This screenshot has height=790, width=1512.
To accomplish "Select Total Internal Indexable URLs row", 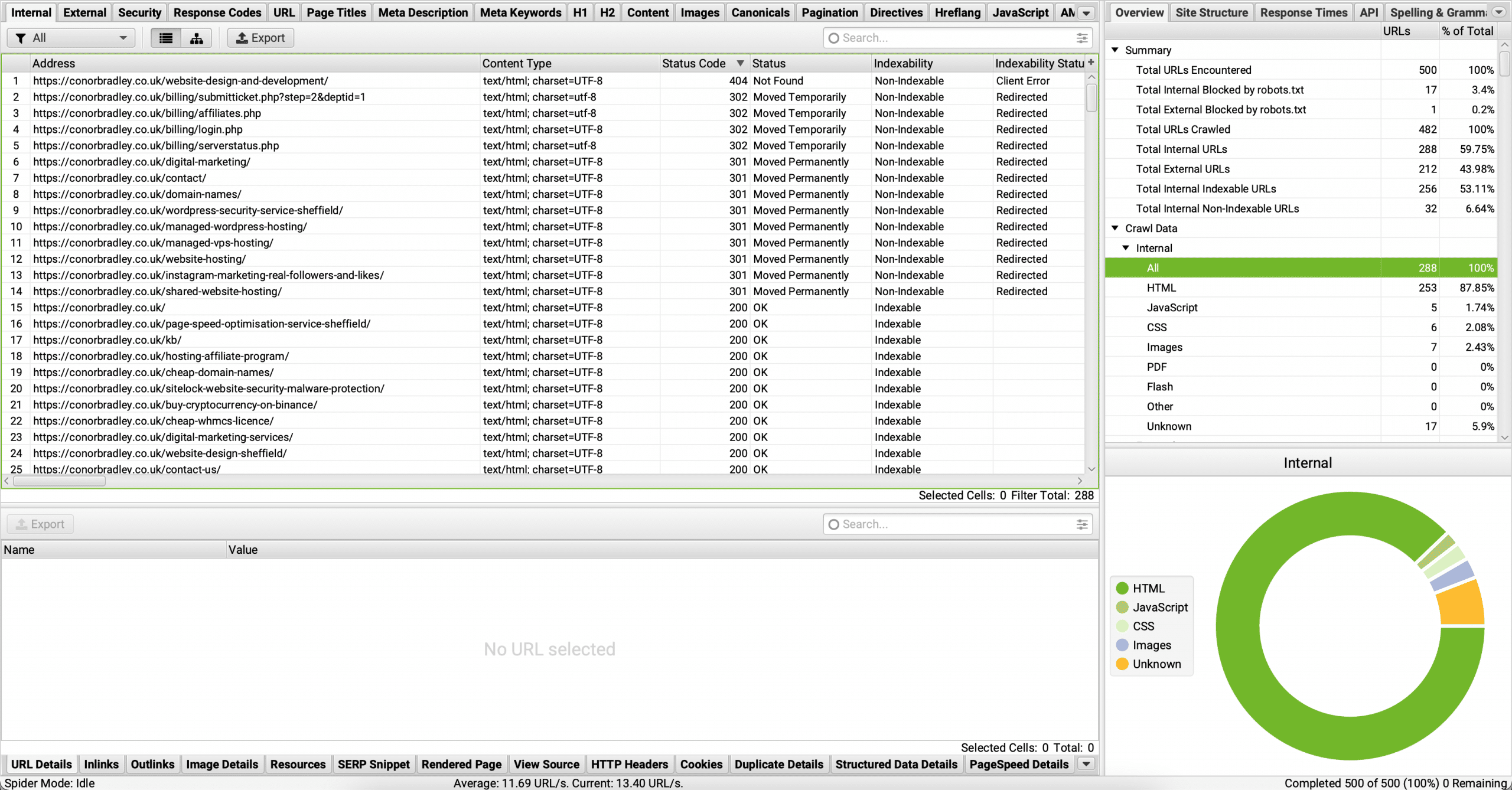I will [x=1302, y=189].
